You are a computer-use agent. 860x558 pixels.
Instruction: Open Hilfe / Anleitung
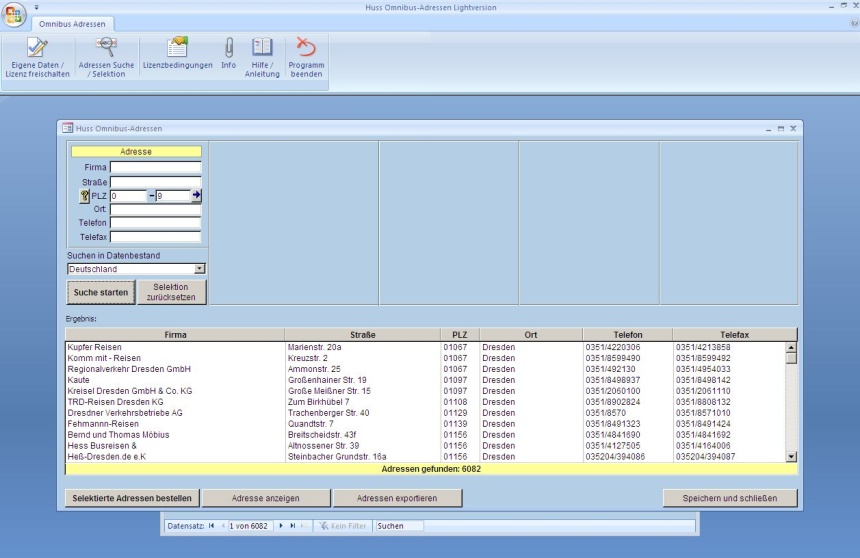tap(262, 58)
